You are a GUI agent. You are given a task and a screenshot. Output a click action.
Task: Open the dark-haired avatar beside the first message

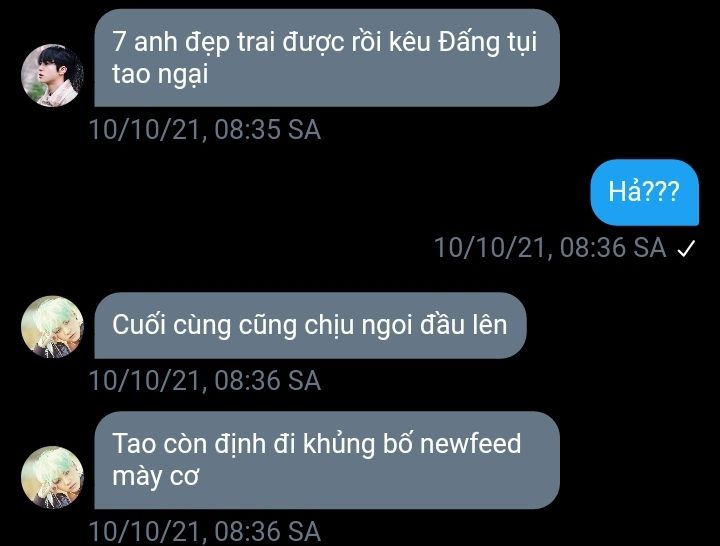(52, 75)
